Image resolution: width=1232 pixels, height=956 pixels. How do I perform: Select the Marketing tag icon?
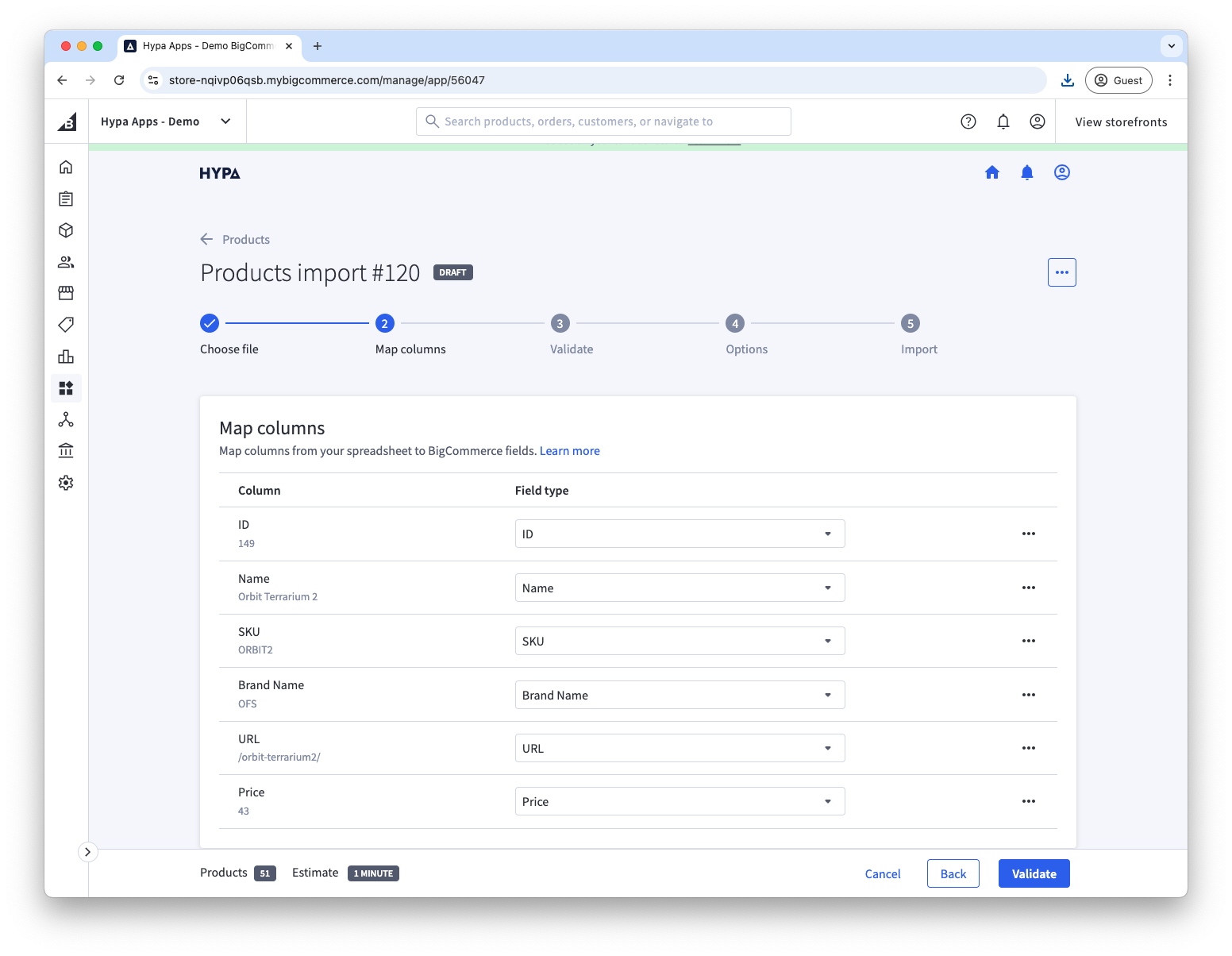click(66, 325)
